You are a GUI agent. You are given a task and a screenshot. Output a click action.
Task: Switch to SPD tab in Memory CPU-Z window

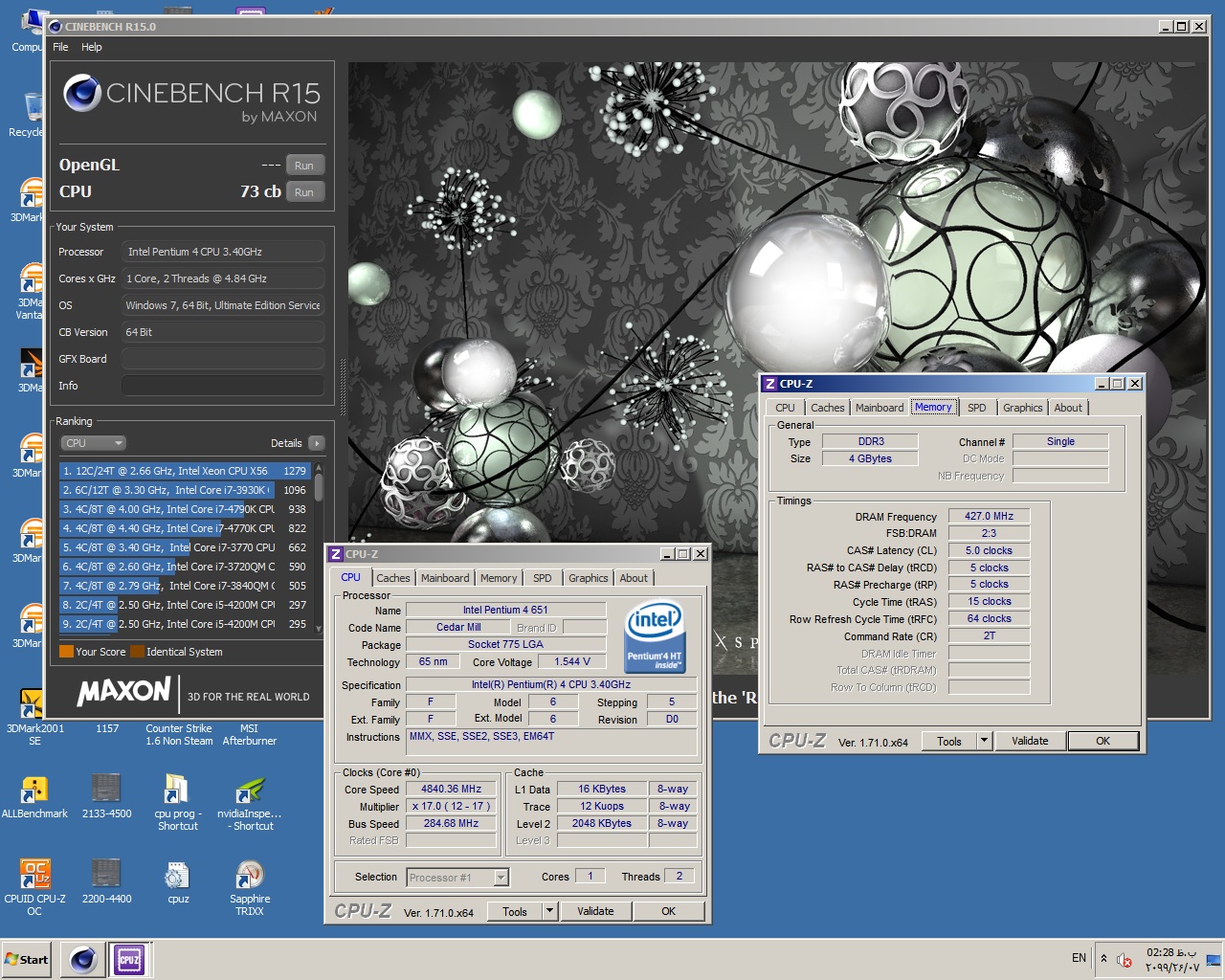(976, 408)
